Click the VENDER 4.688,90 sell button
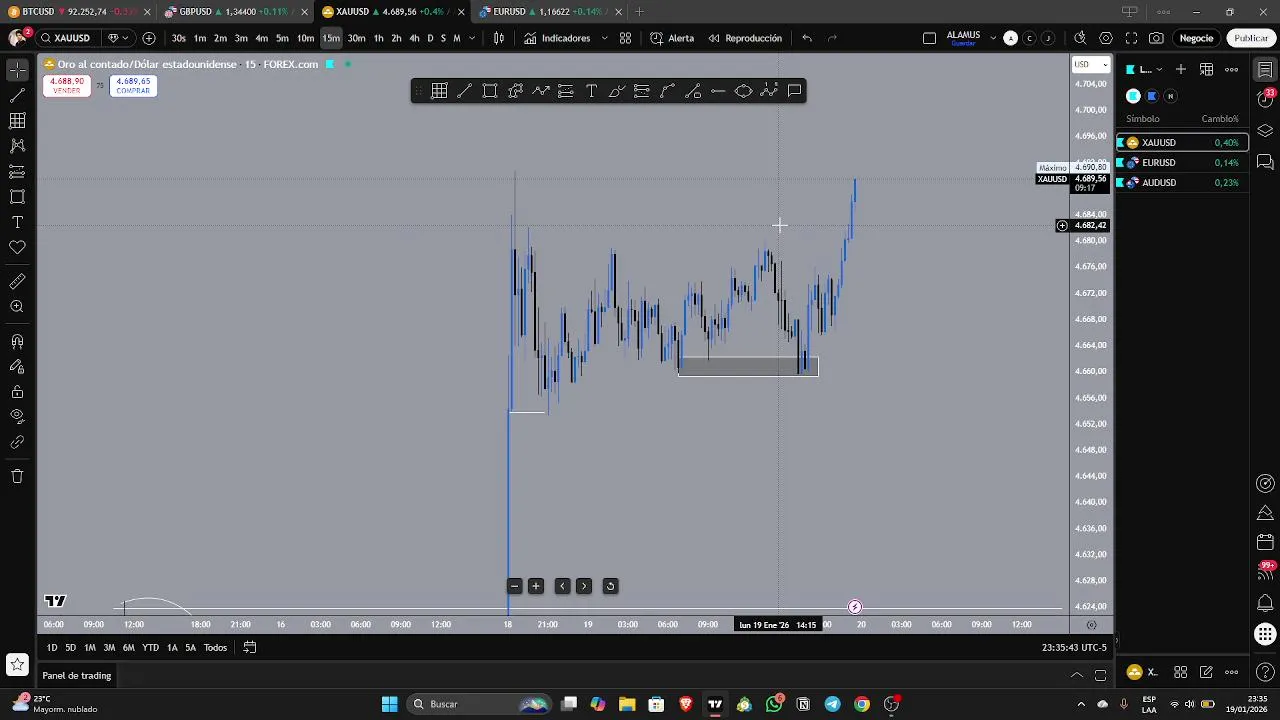Viewport: 1280px width, 720px height. pos(67,86)
